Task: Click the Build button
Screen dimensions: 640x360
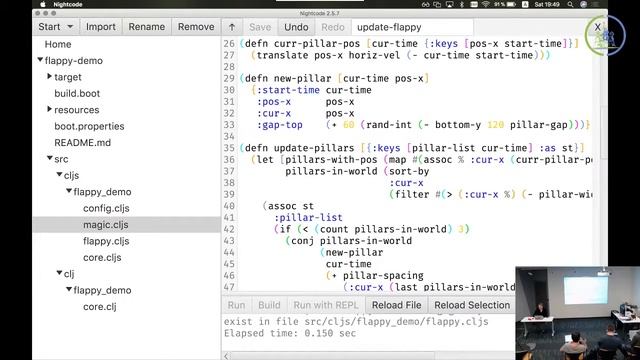Action: [269, 305]
